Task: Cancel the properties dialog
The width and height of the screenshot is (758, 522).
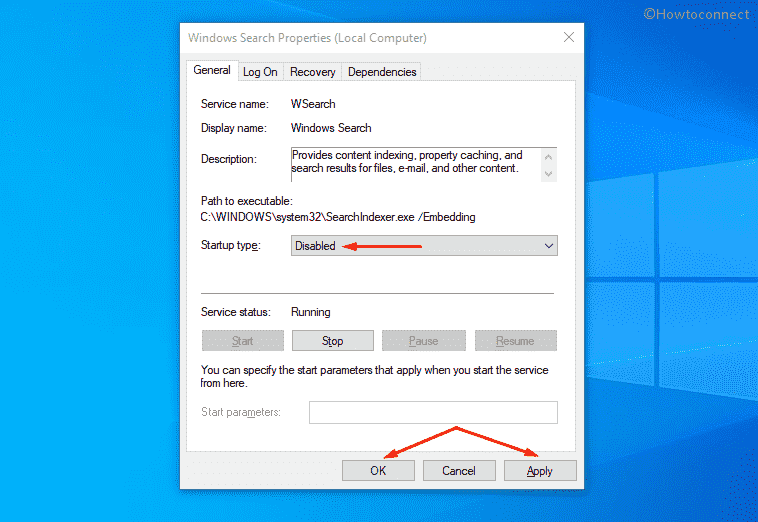Action: point(459,471)
